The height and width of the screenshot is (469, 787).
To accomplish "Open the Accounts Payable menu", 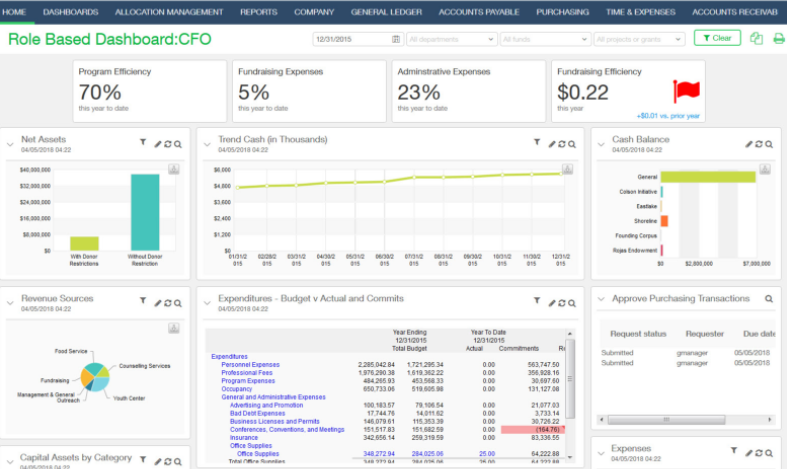I will click(479, 12).
